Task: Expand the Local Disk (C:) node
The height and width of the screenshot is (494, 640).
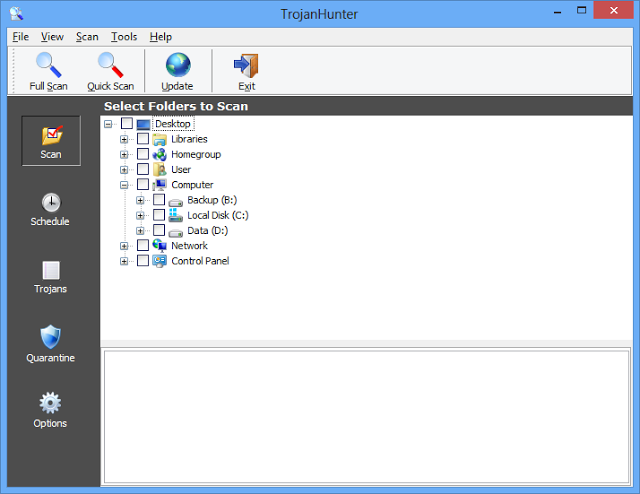Action: coord(140,216)
